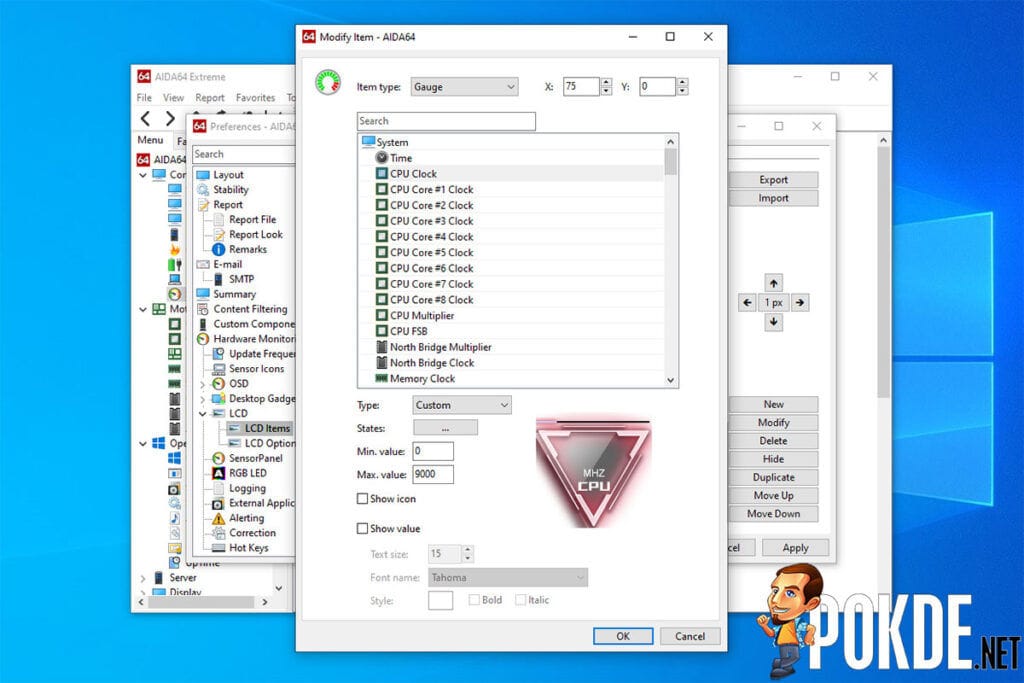Click CPU FSB chip icon
This screenshot has height=683, width=1024.
click(x=382, y=331)
